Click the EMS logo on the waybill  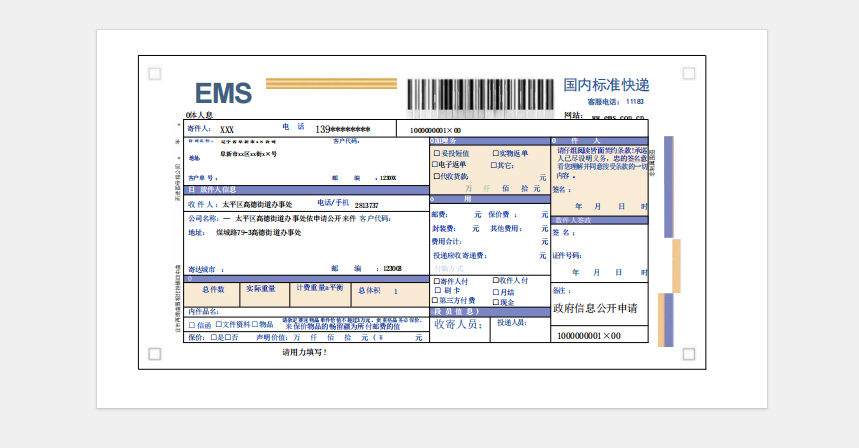point(224,93)
